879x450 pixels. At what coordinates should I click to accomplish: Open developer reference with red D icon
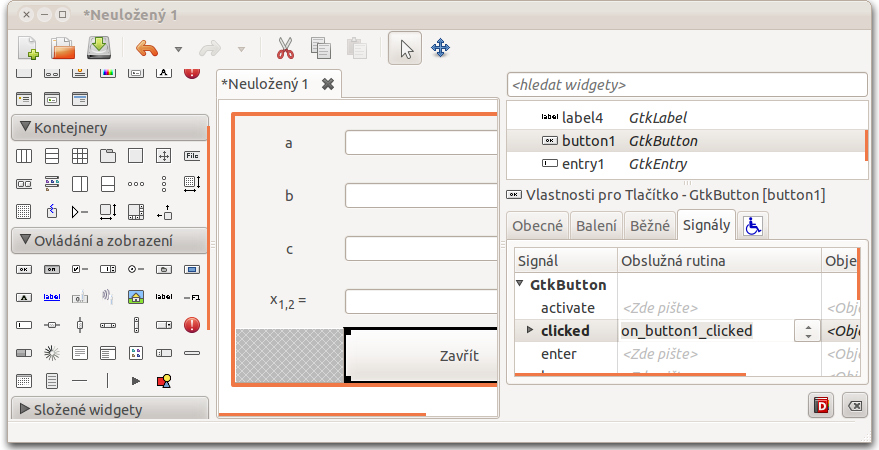coord(821,405)
